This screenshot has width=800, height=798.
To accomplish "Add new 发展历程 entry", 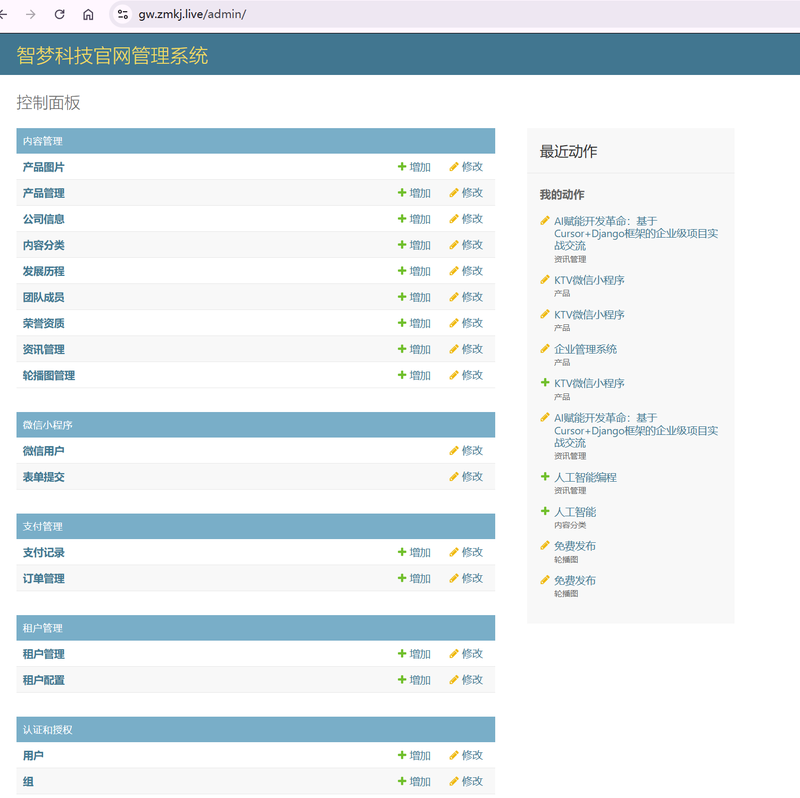I will pos(414,271).
